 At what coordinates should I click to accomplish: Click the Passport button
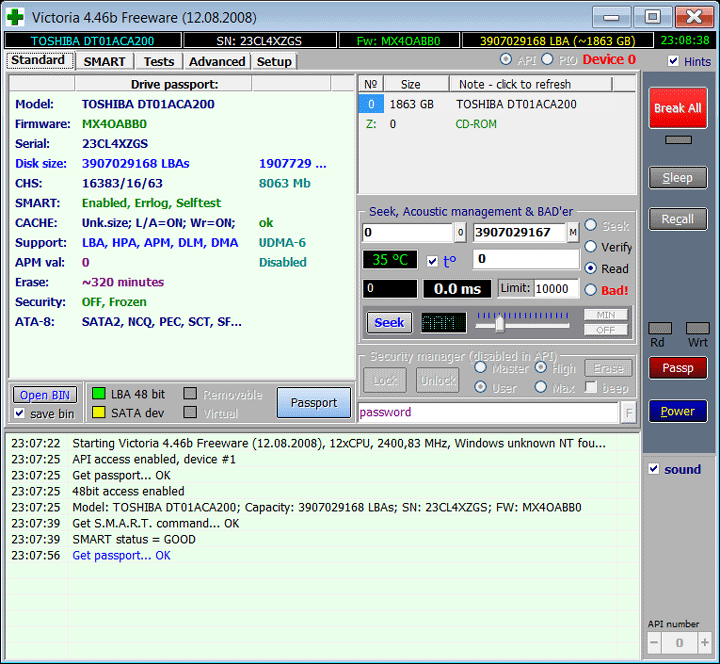(x=314, y=403)
